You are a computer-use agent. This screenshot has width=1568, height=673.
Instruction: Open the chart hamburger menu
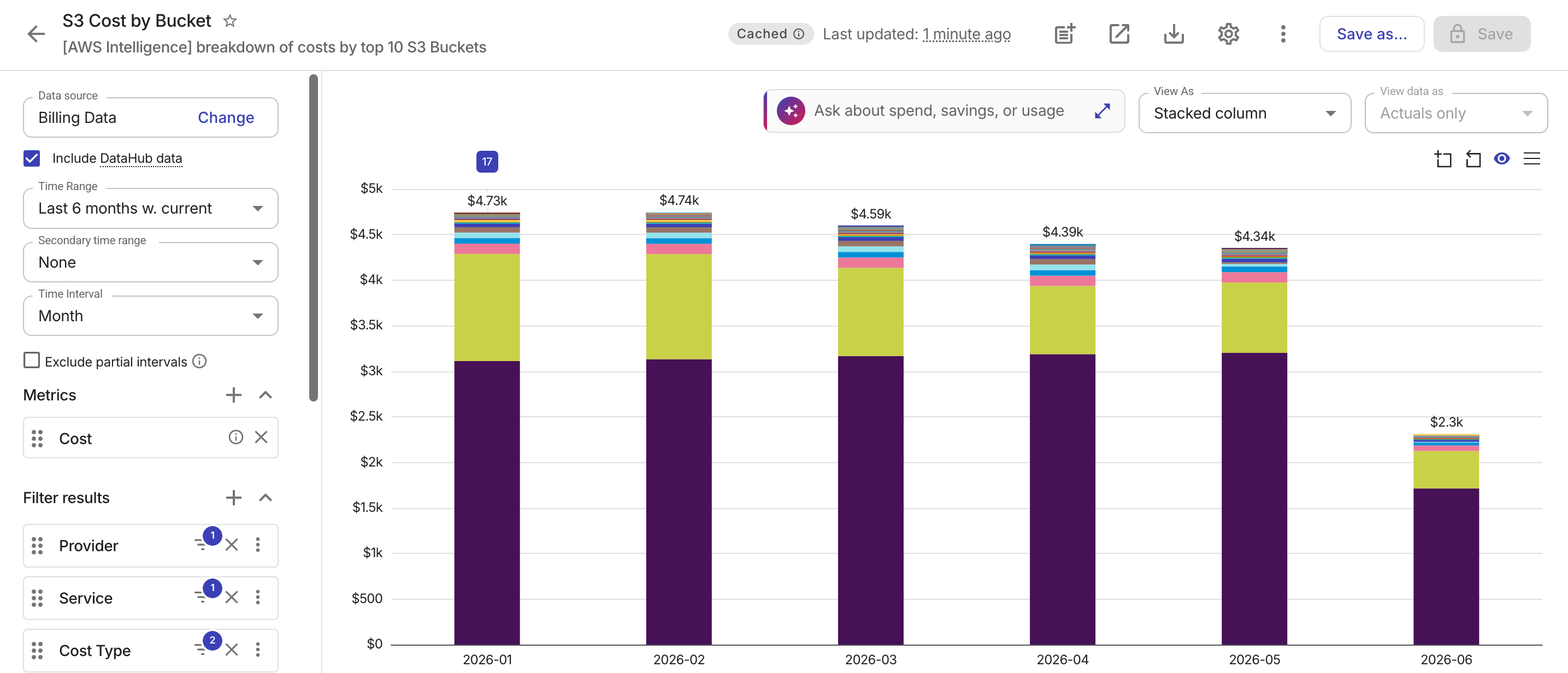pyautogui.click(x=1531, y=159)
